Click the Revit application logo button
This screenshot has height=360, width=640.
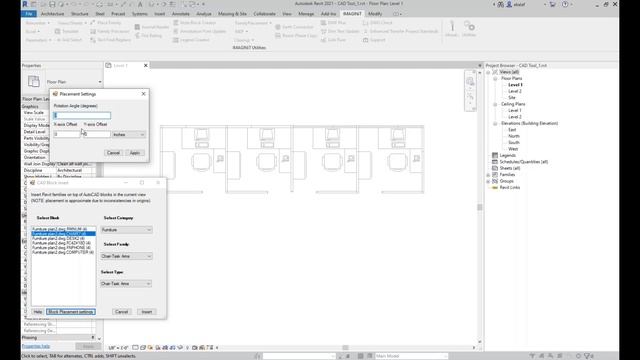click(x=25, y=4)
